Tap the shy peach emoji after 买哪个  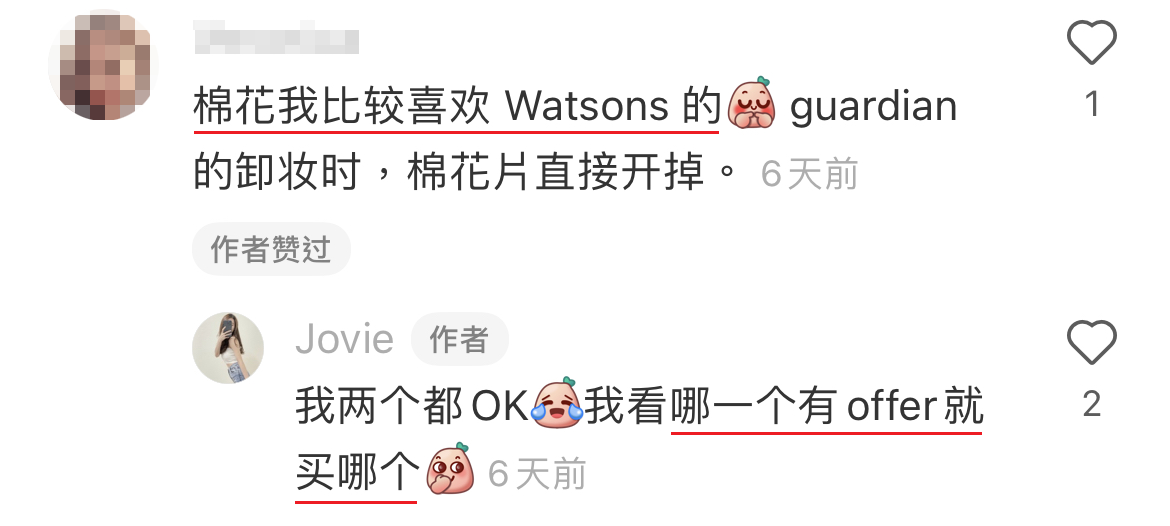coord(450,469)
